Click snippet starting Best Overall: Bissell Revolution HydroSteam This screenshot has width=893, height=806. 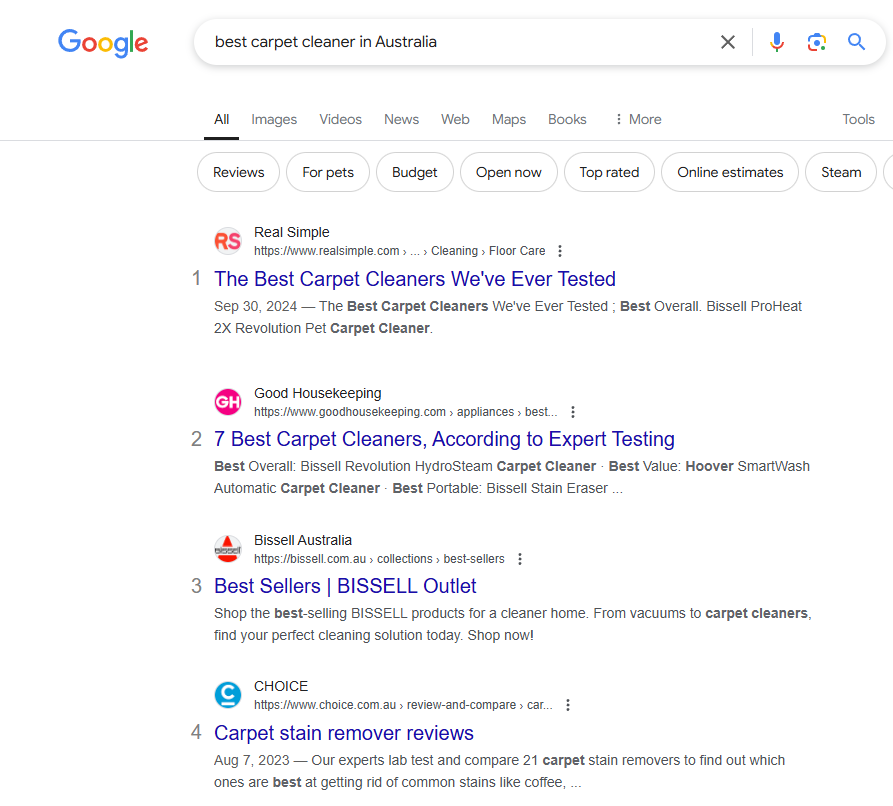[511, 477]
